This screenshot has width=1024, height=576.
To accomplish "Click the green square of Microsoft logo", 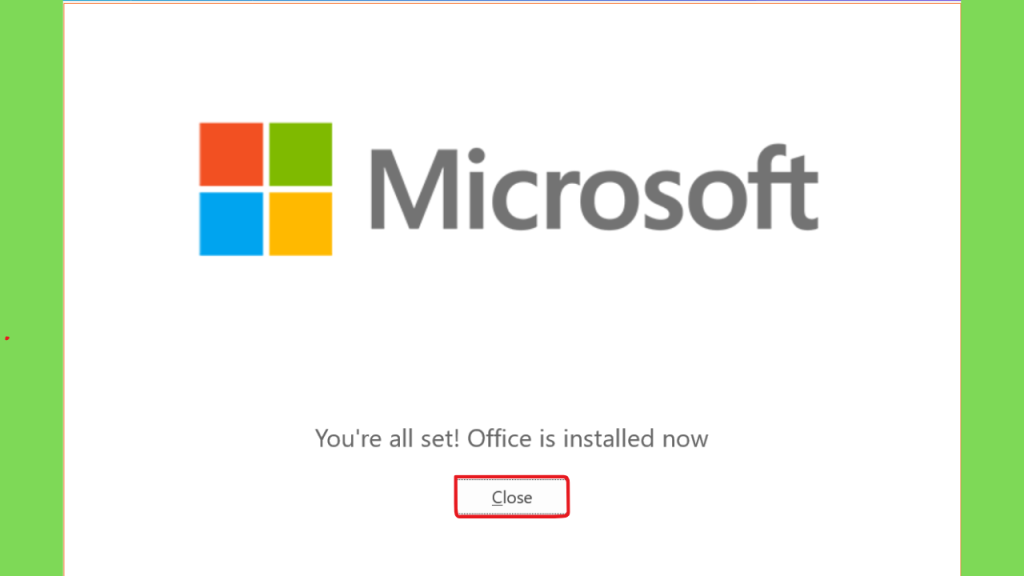I will (300, 154).
